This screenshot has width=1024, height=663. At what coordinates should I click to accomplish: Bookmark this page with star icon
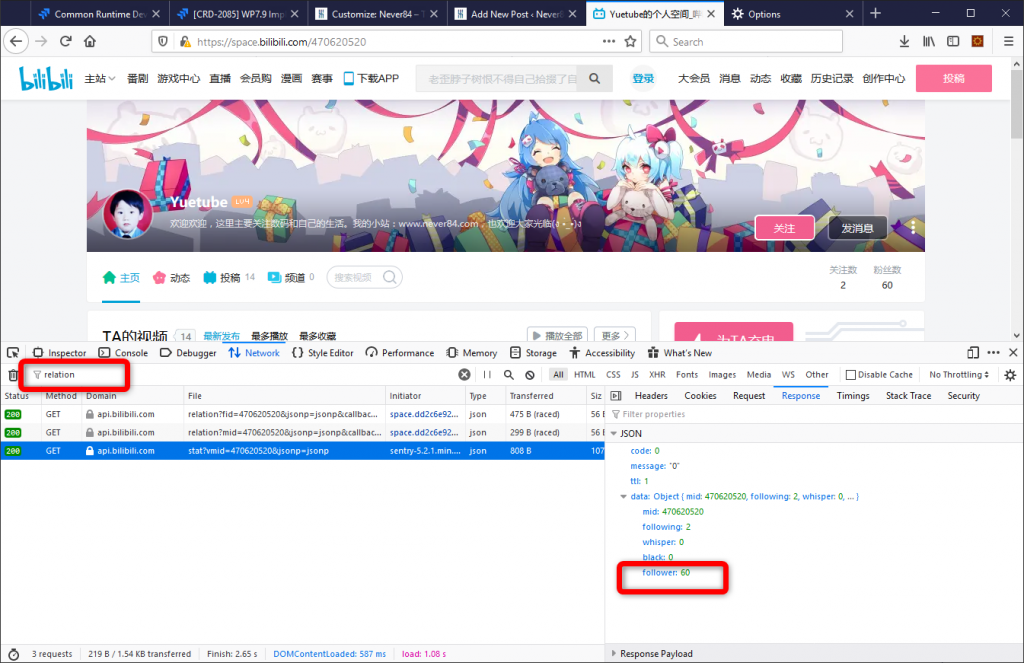pyautogui.click(x=631, y=42)
